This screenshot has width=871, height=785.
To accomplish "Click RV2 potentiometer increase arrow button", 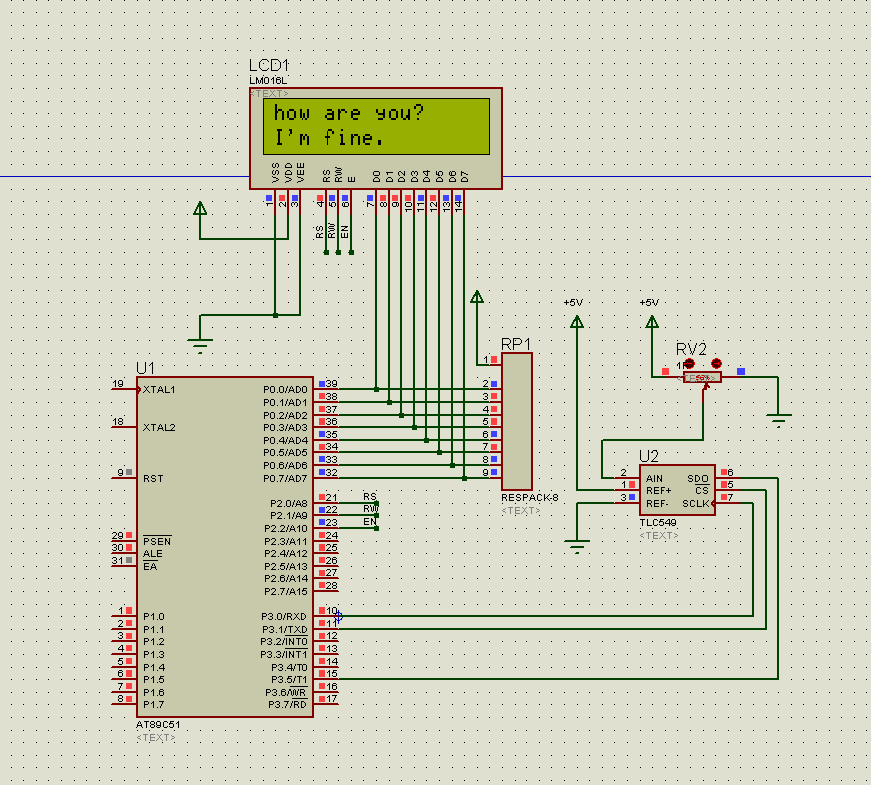I will pyautogui.click(x=717, y=363).
